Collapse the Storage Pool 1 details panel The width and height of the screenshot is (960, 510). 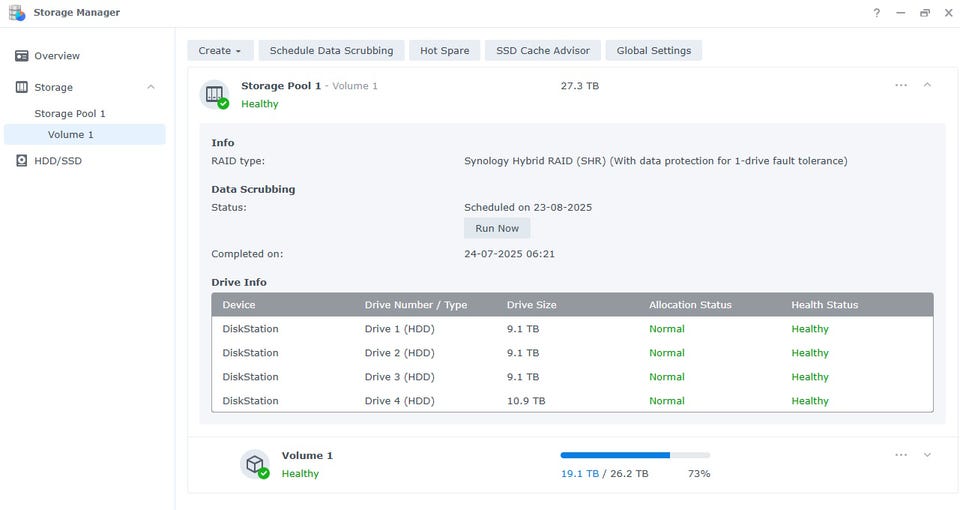tap(927, 85)
